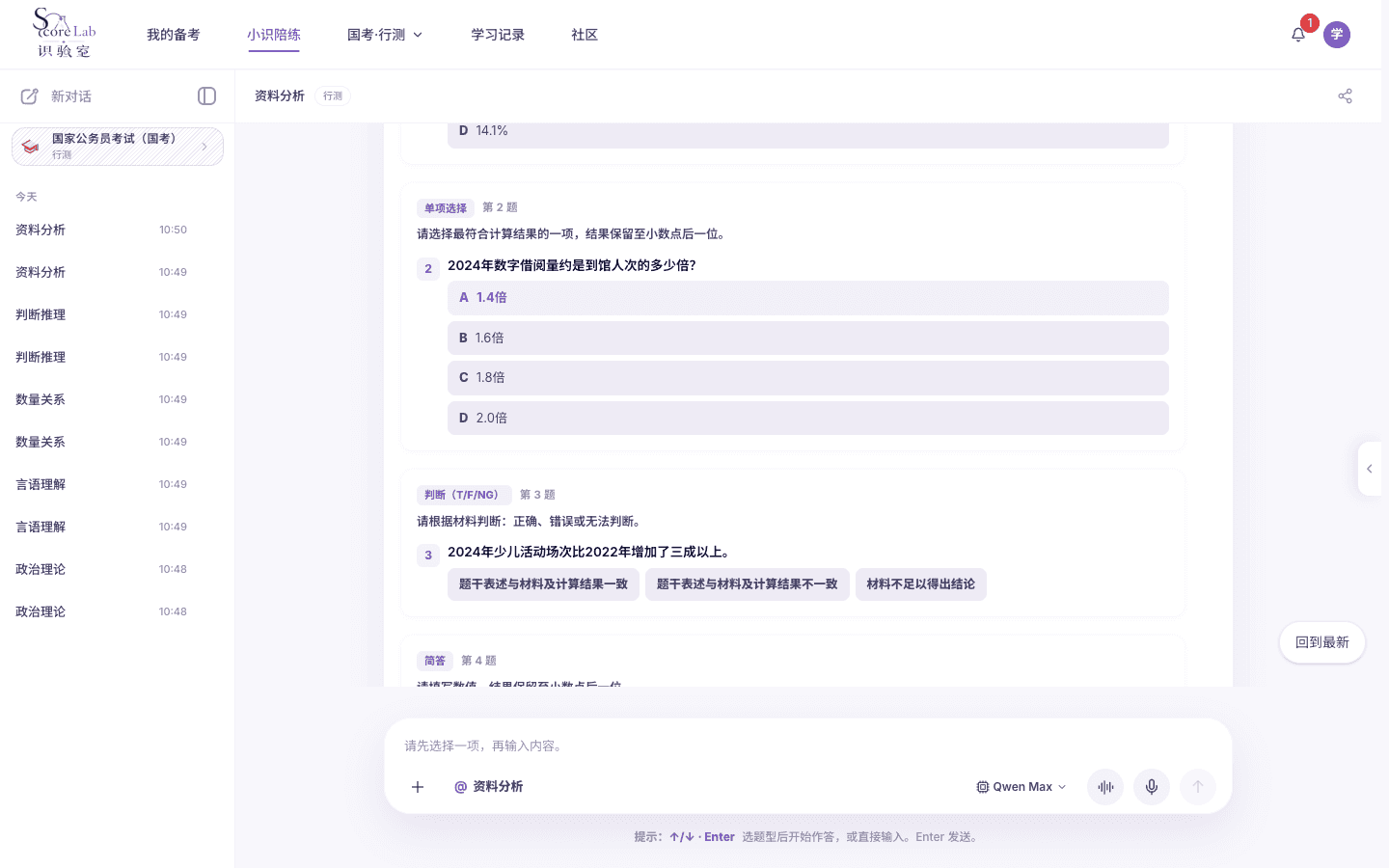
Task: Click the send arrow button
Action: 1198,787
